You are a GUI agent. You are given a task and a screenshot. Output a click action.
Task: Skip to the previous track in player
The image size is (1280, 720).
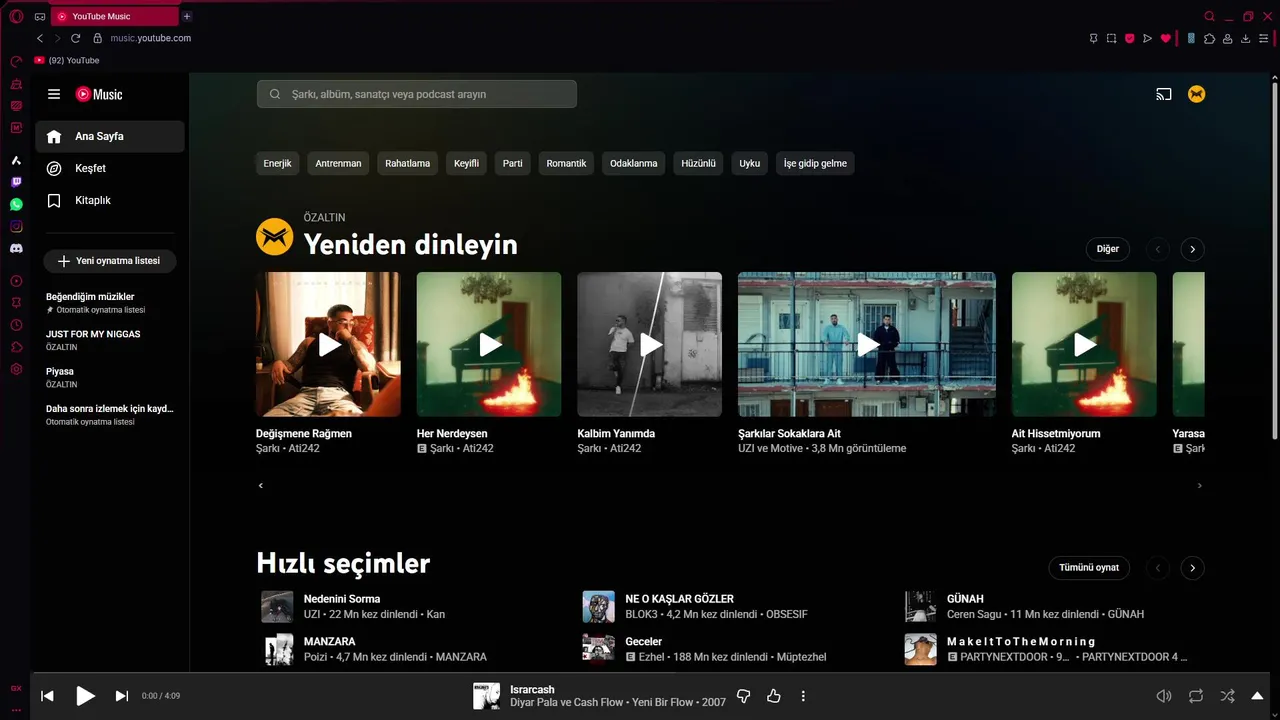click(x=47, y=696)
